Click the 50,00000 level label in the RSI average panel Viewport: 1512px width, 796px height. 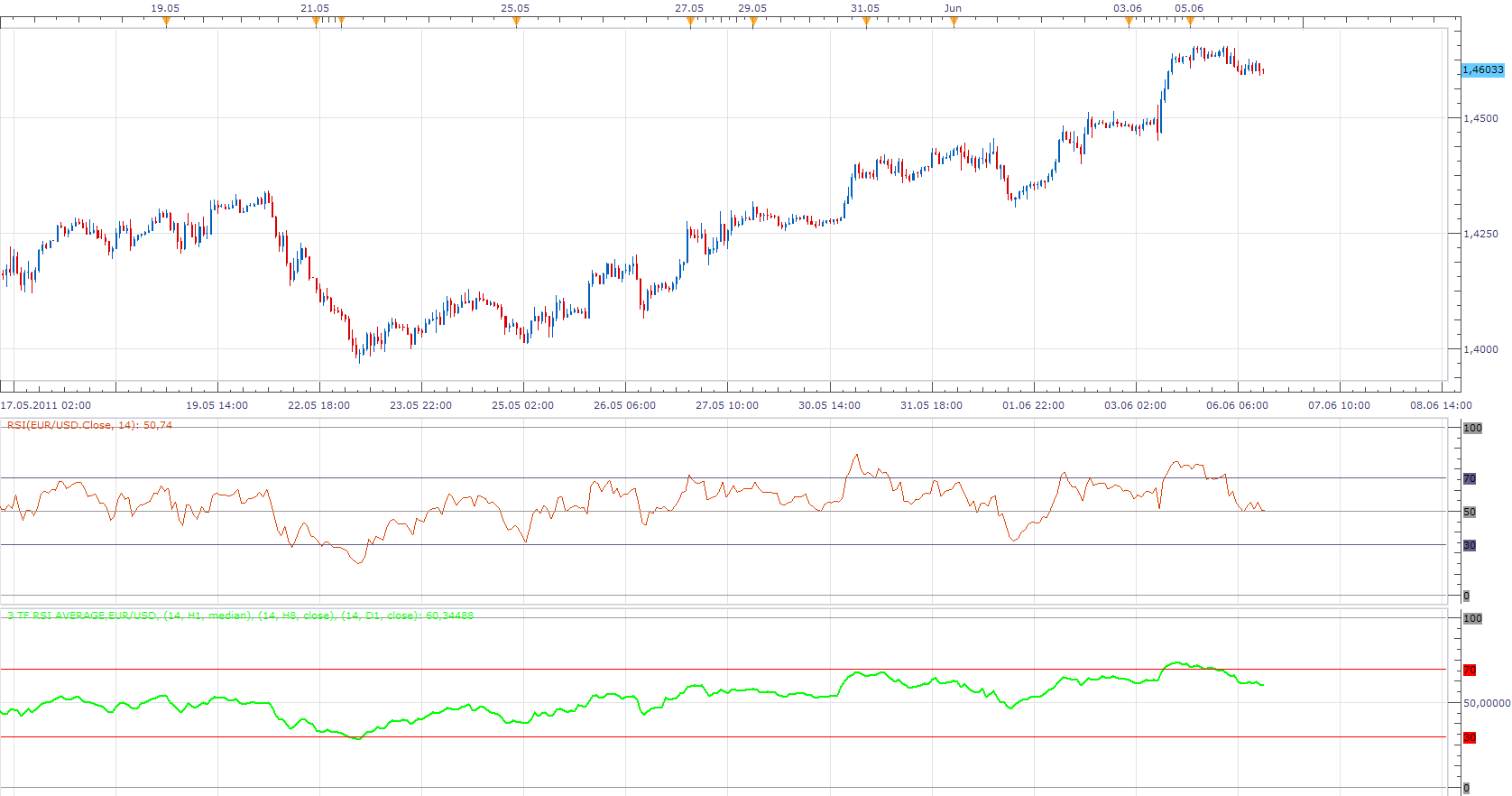[x=1487, y=702]
